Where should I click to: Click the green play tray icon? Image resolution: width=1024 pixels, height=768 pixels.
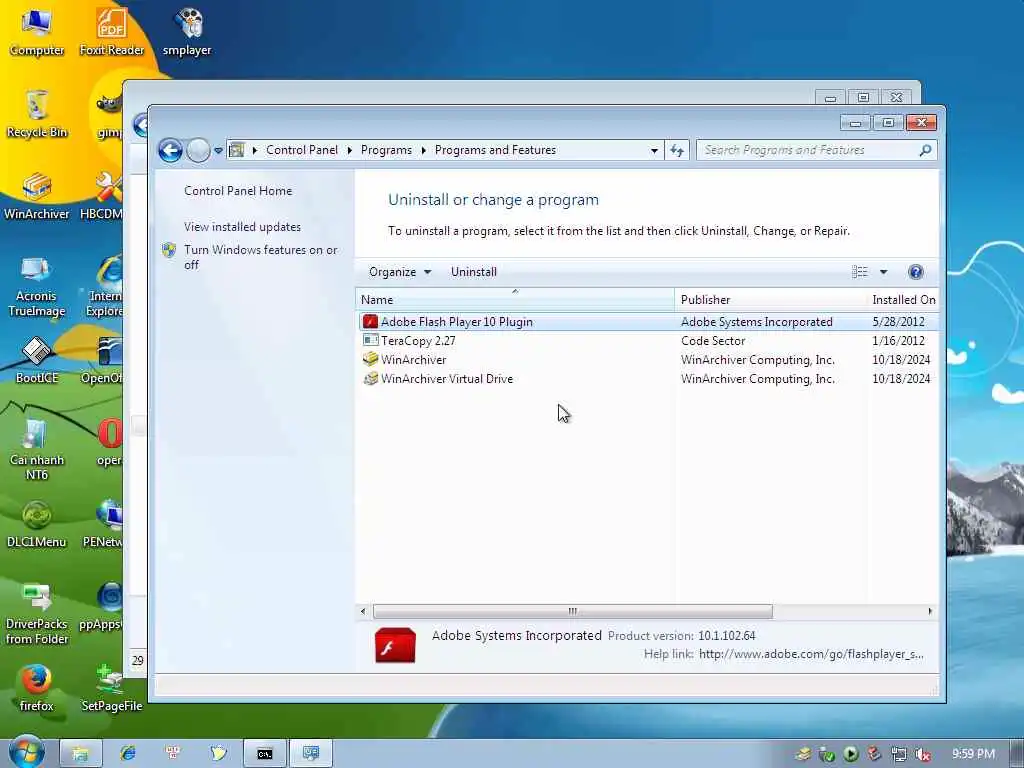pos(850,755)
